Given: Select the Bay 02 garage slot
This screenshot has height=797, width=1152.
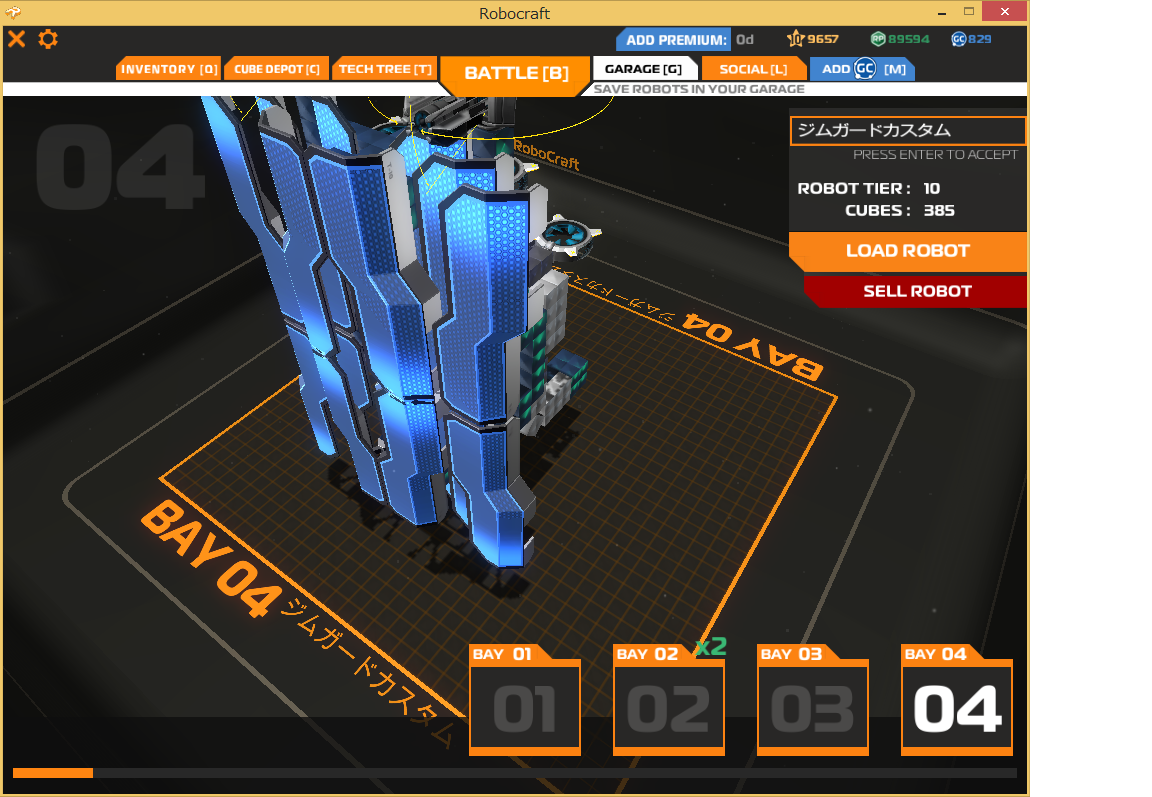Looking at the screenshot, I should coord(669,700).
